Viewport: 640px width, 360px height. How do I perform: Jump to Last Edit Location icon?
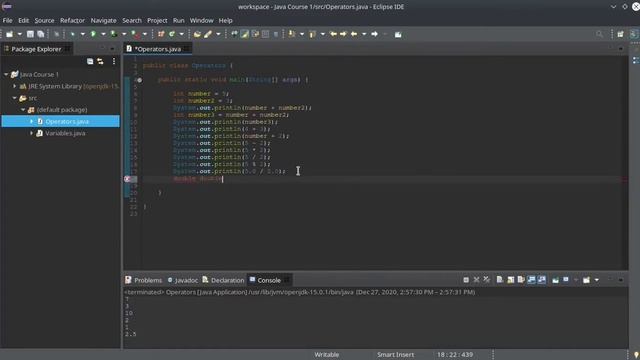(333, 34)
